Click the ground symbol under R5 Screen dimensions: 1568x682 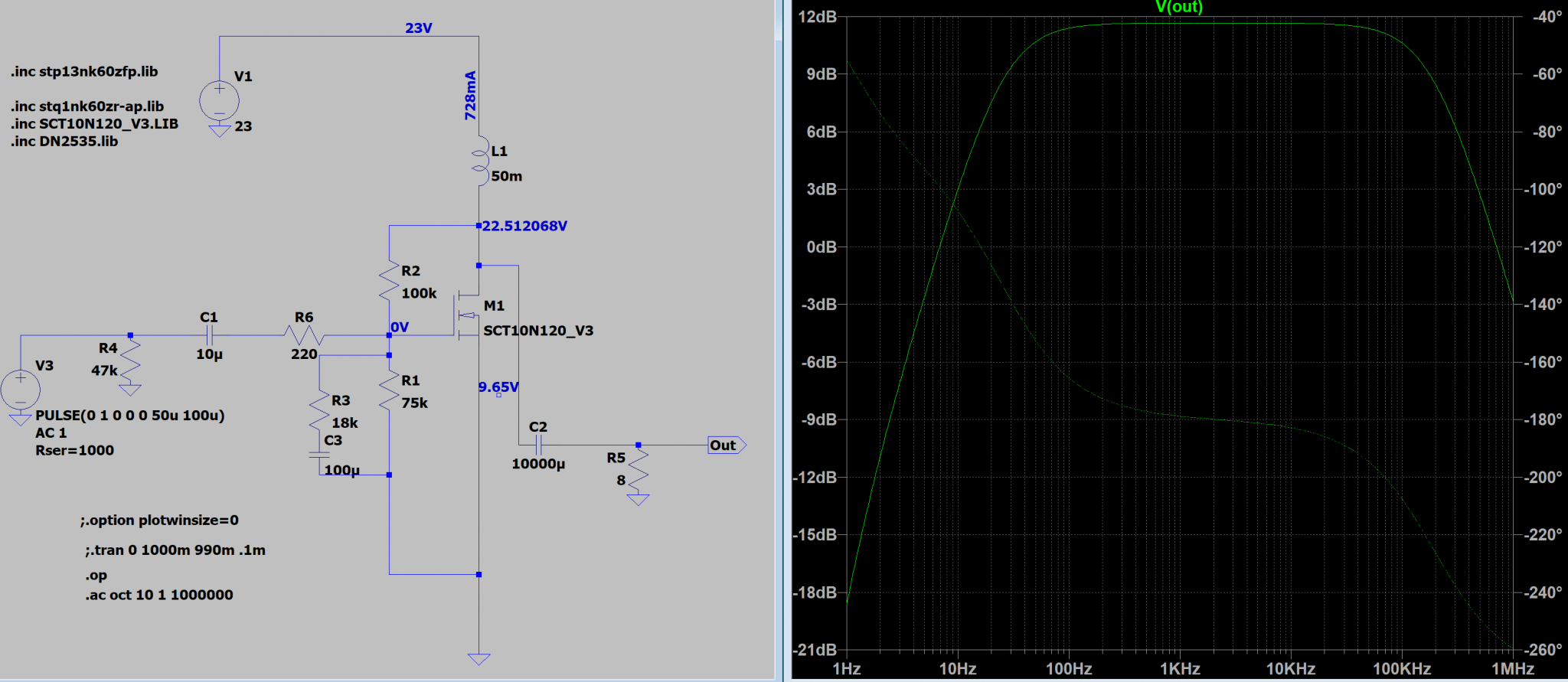(638, 499)
